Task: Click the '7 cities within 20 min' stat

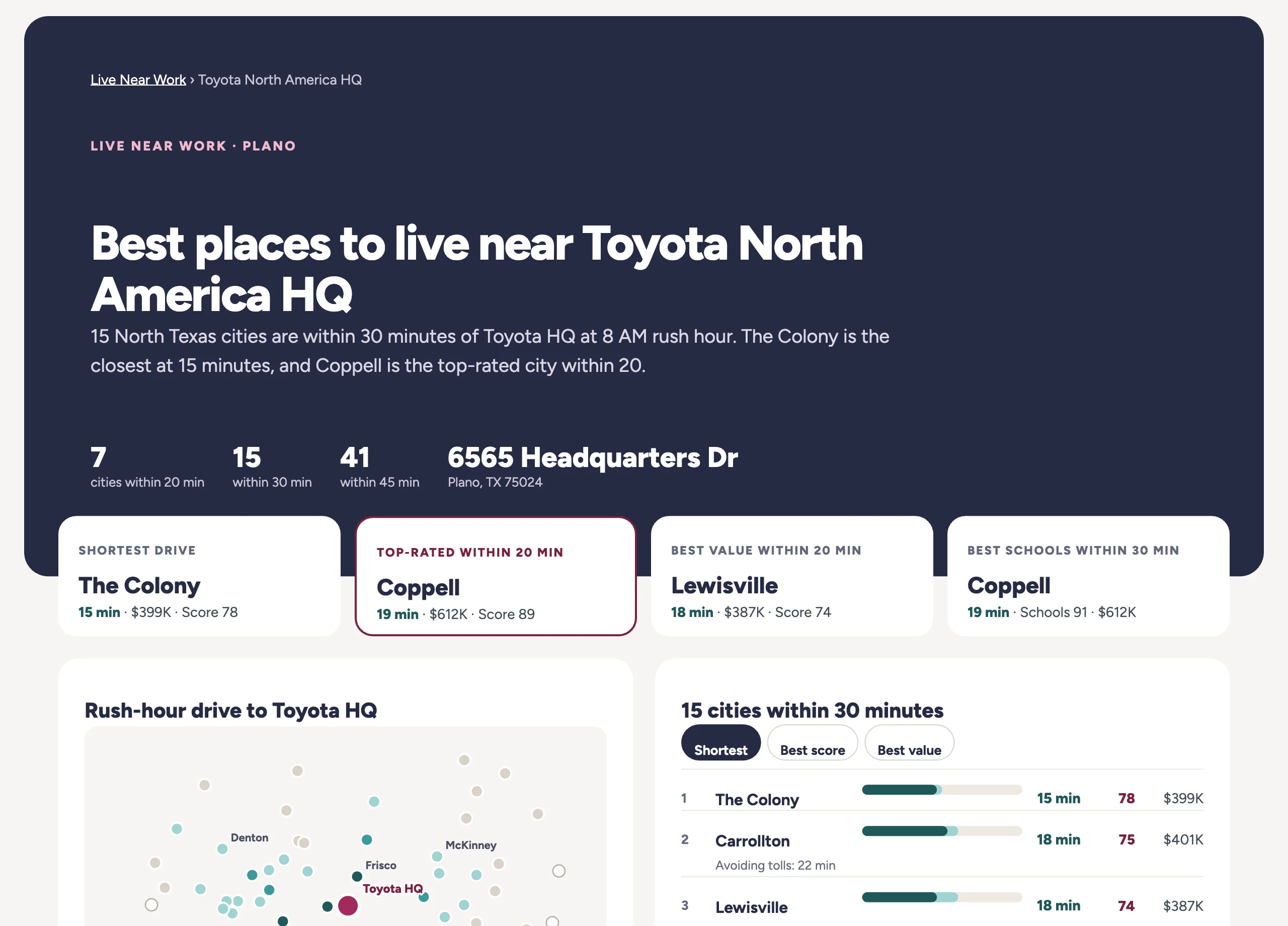Action: point(147,467)
